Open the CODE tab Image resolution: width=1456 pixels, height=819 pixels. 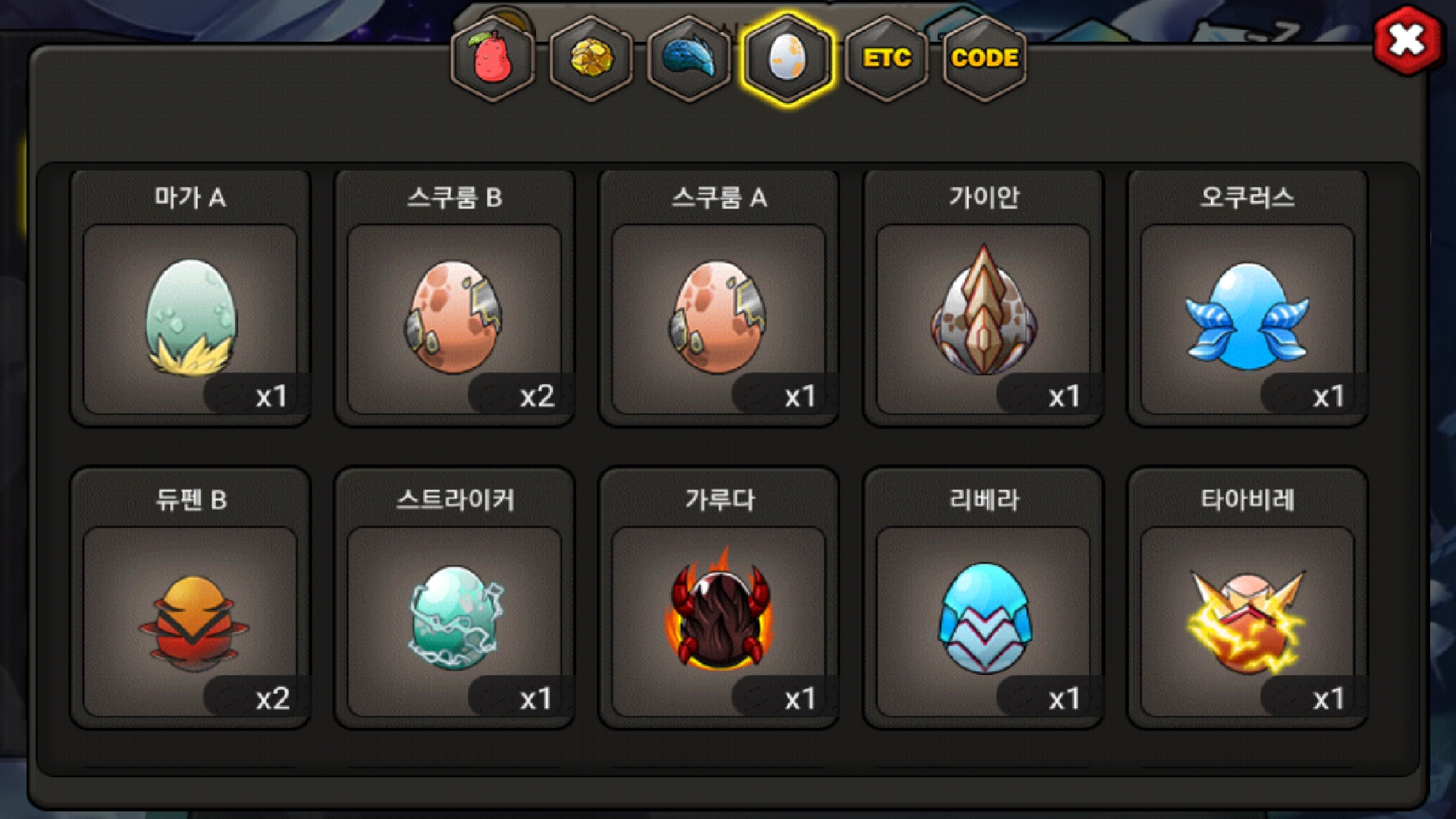(x=984, y=59)
